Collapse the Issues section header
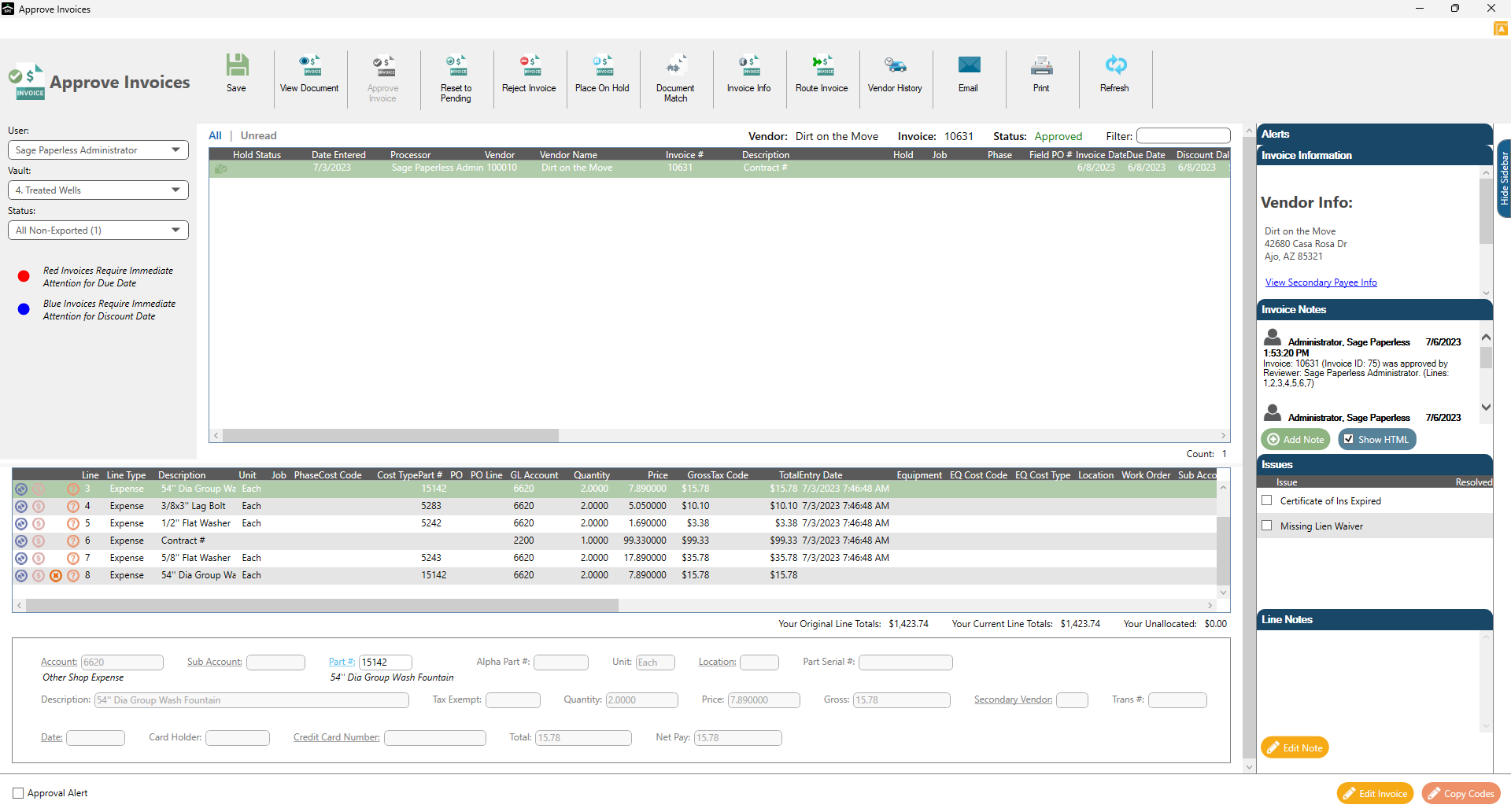Image resolution: width=1511 pixels, height=812 pixels. (x=1374, y=464)
